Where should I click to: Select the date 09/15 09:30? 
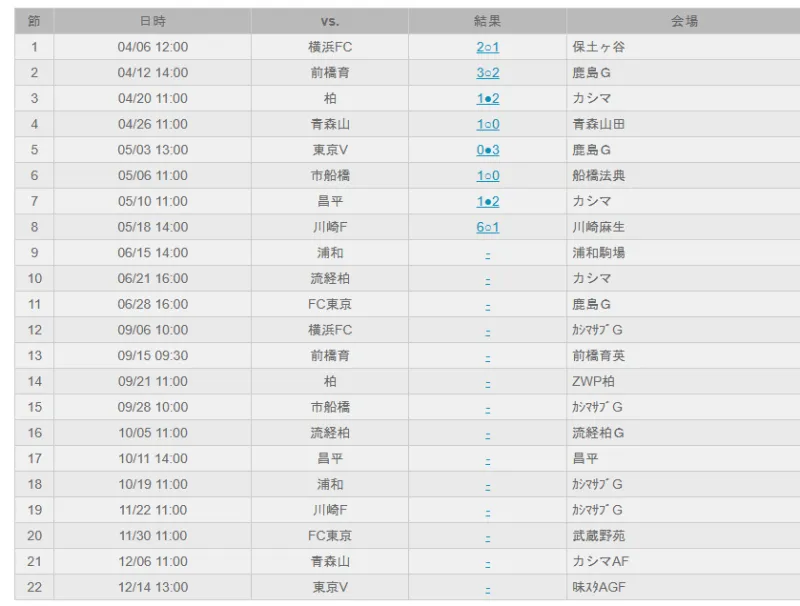click(153, 356)
